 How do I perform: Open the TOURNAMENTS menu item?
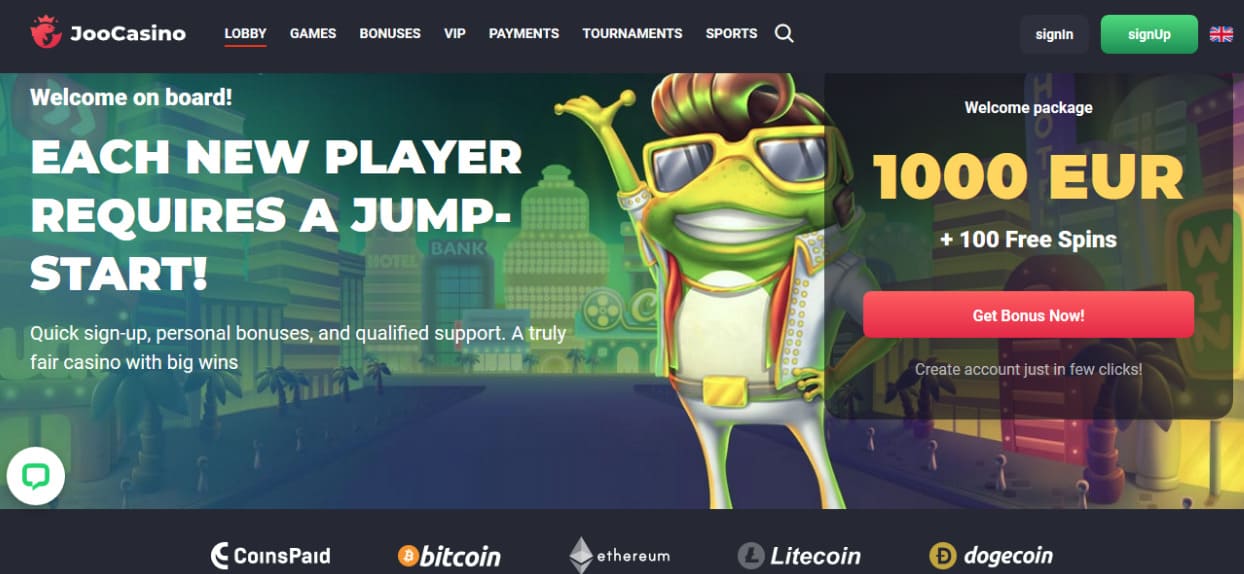[x=632, y=33]
